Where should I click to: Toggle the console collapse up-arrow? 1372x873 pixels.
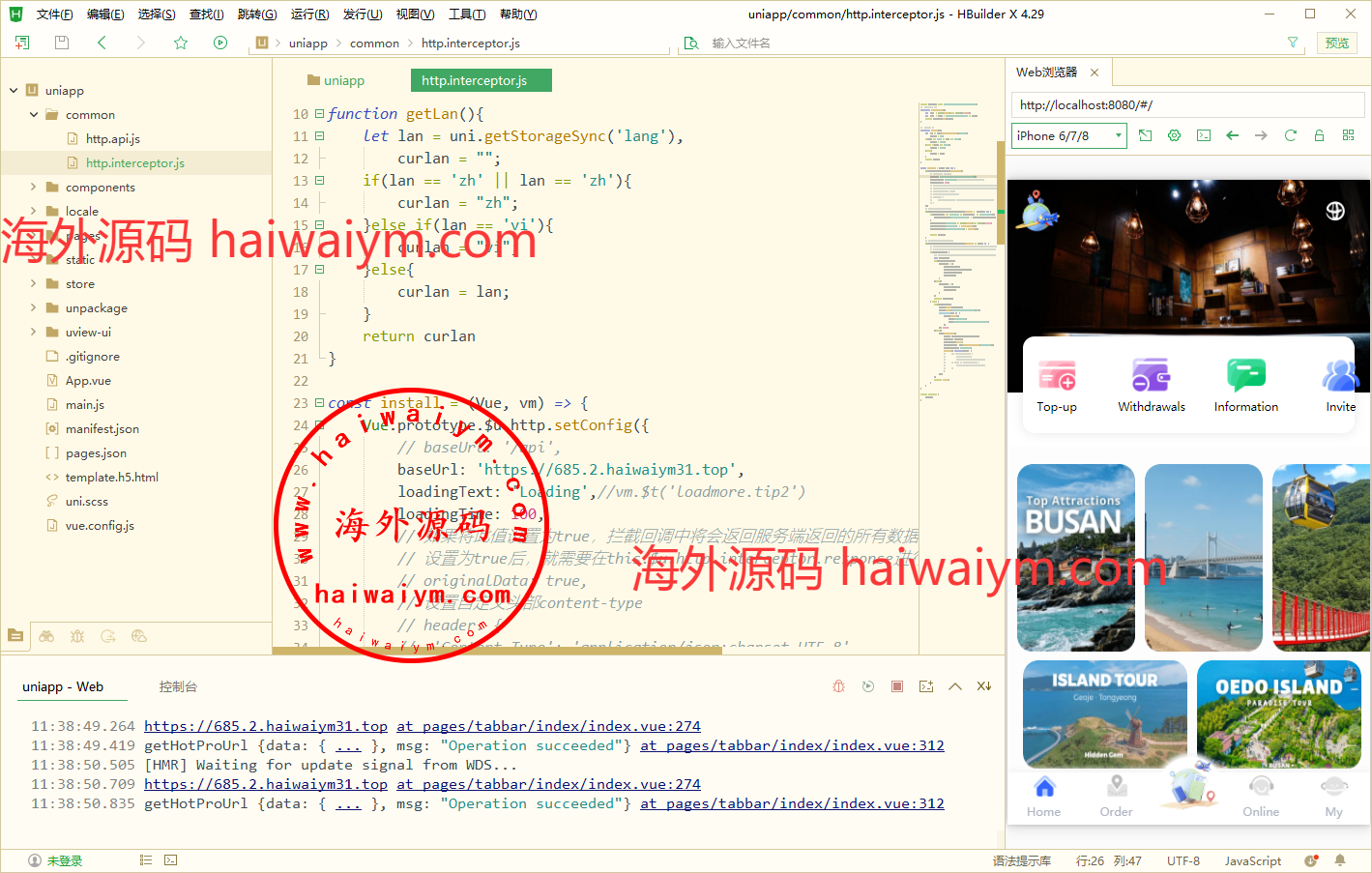[955, 686]
